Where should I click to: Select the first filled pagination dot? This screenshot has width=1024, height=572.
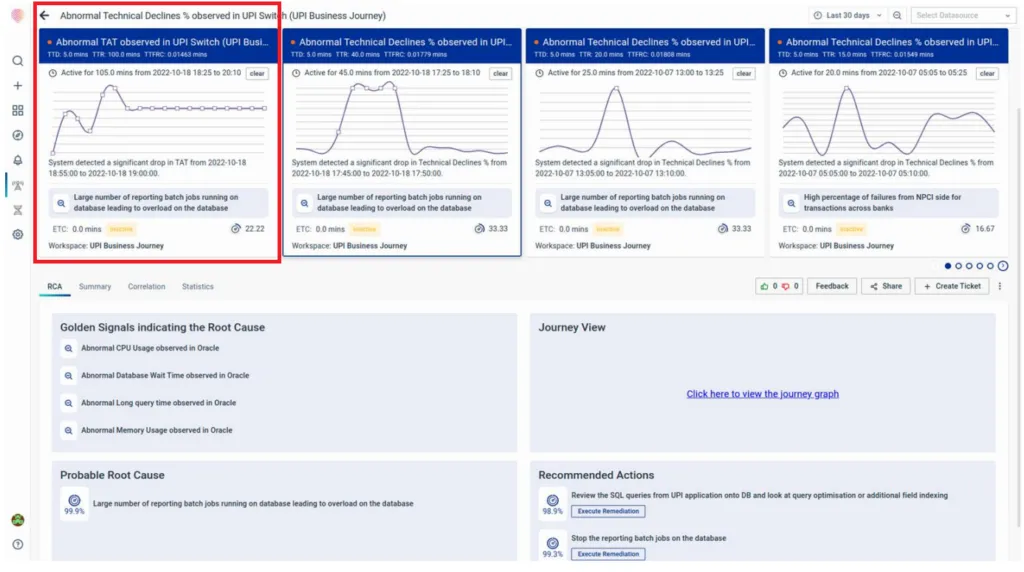coord(948,266)
